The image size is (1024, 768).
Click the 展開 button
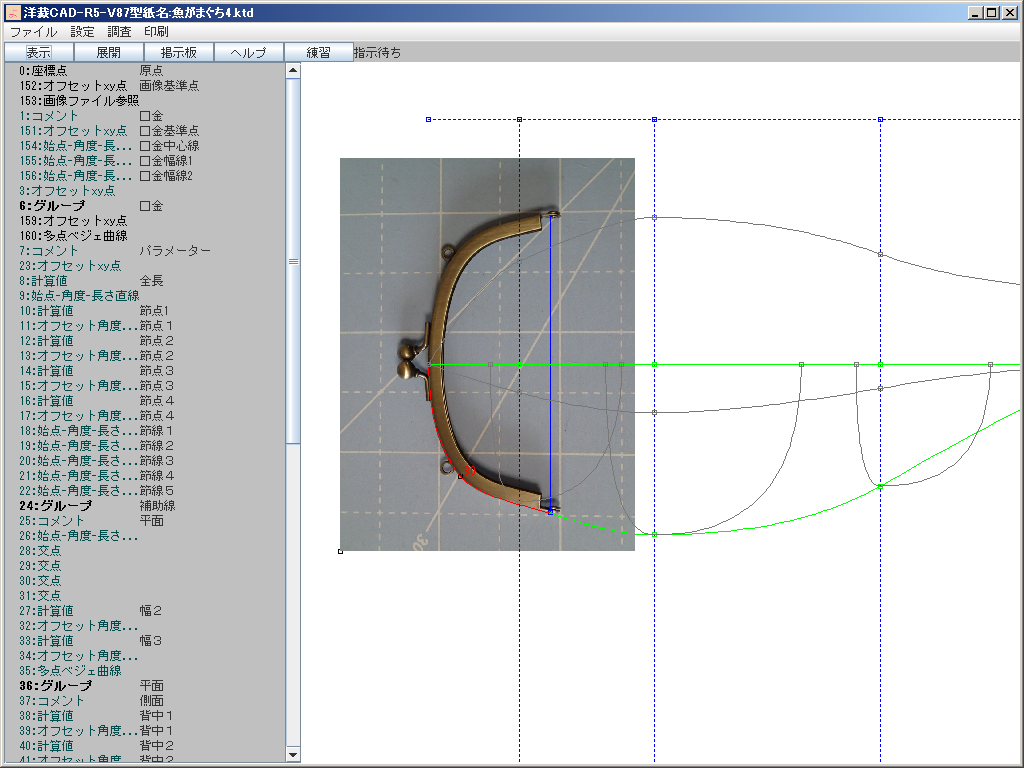click(x=109, y=52)
